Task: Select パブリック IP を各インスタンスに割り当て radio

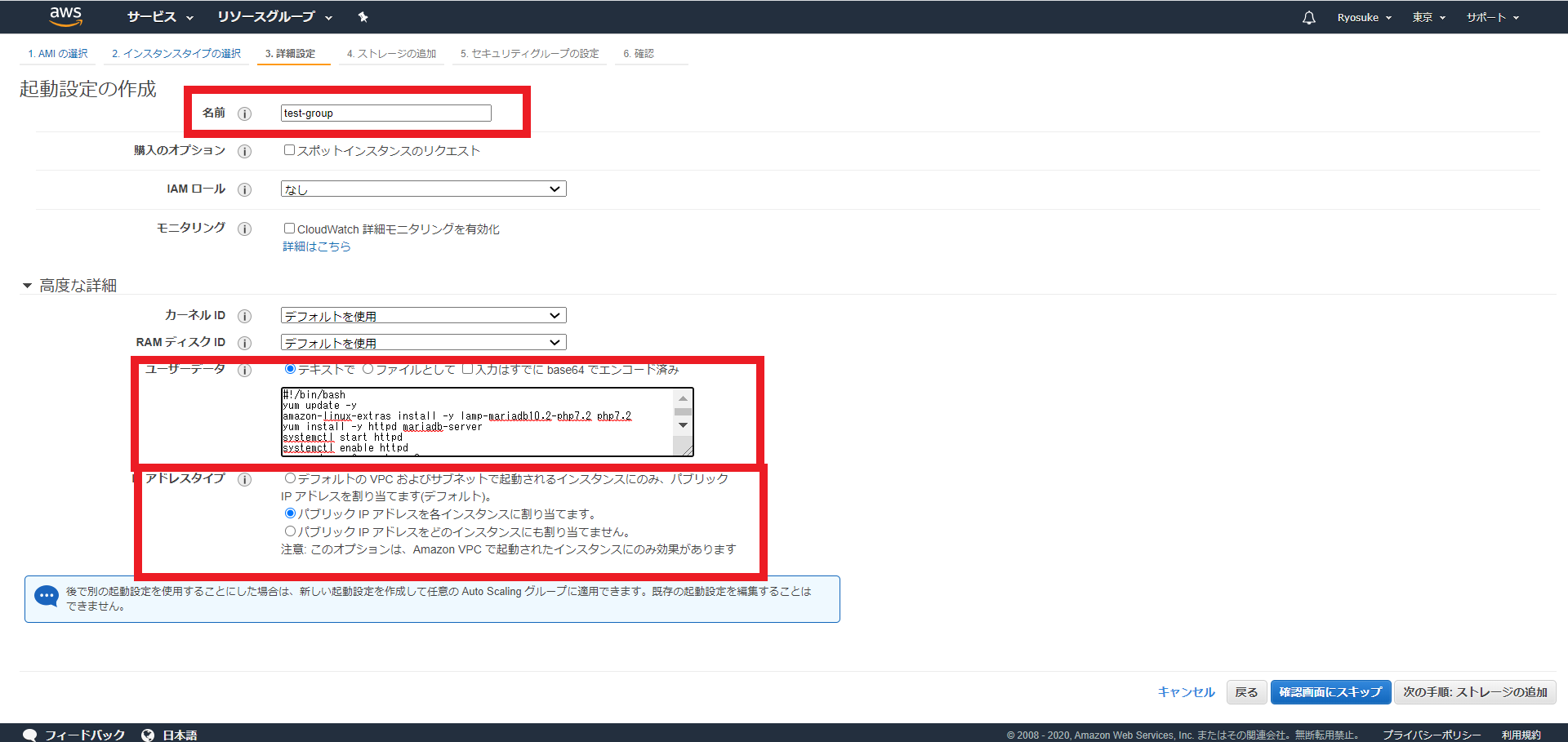Action: coord(290,513)
